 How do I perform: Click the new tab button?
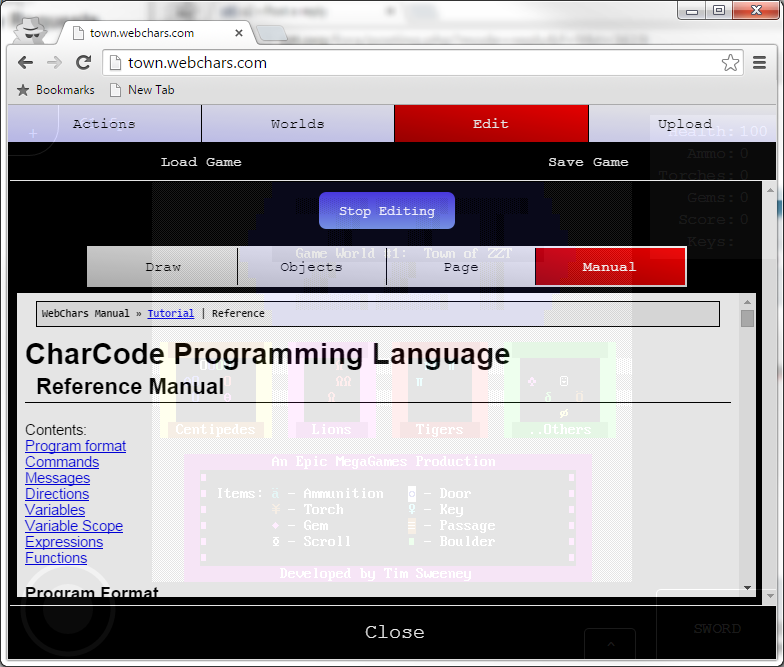pyautogui.click(x=270, y=33)
